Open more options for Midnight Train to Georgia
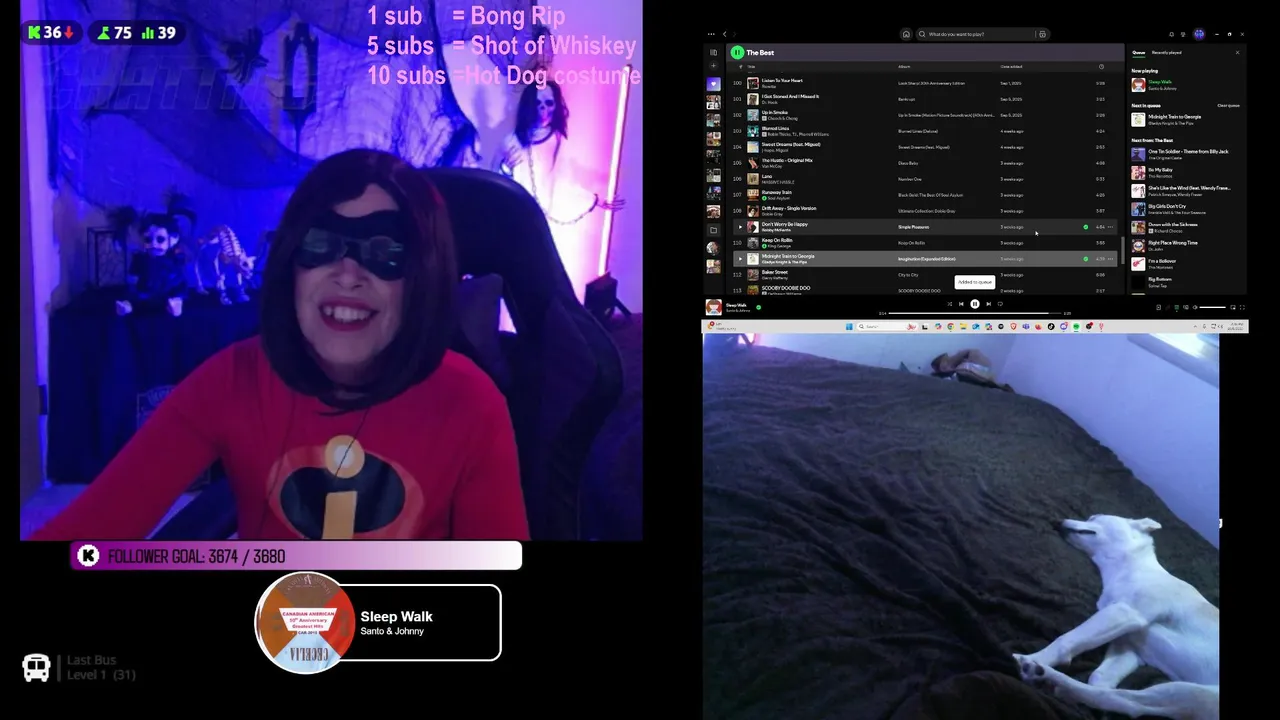This screenshot has height=720, width=1280. click(1111, 259)
